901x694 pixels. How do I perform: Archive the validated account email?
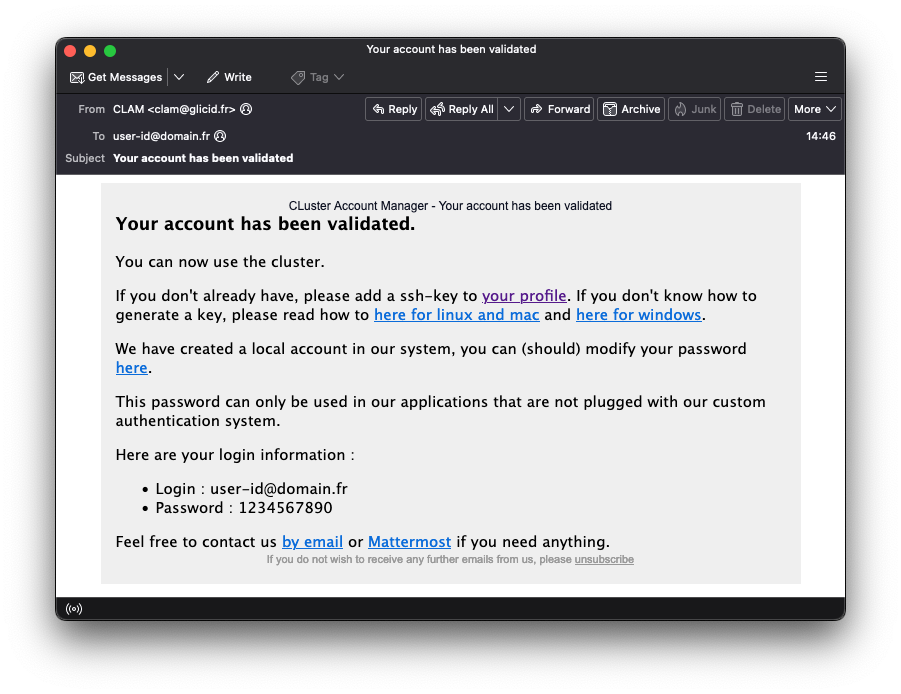(x=630, y=109)
